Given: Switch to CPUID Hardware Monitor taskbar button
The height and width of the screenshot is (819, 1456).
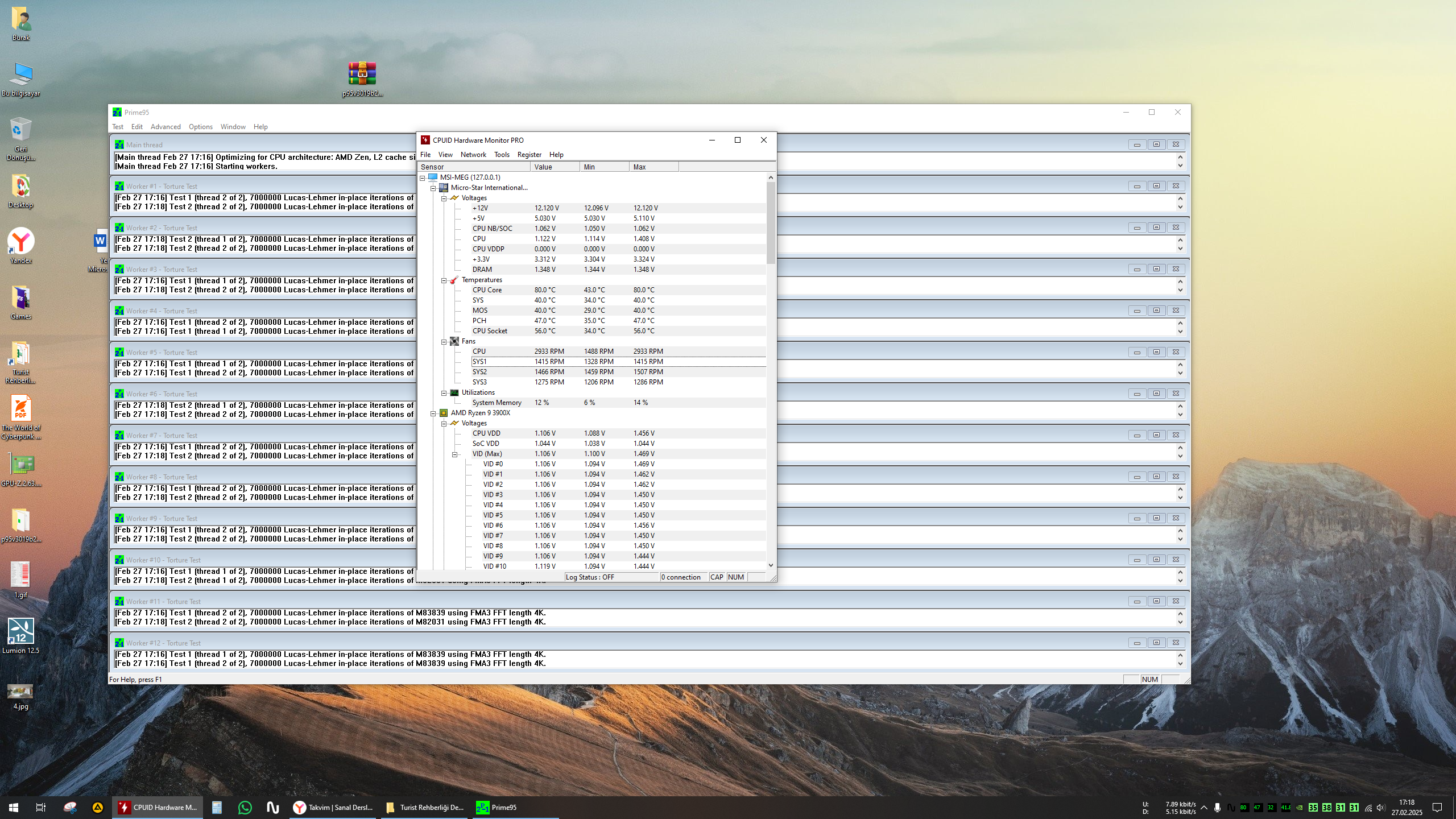Looking at the screenshot, I should [158, 807].
